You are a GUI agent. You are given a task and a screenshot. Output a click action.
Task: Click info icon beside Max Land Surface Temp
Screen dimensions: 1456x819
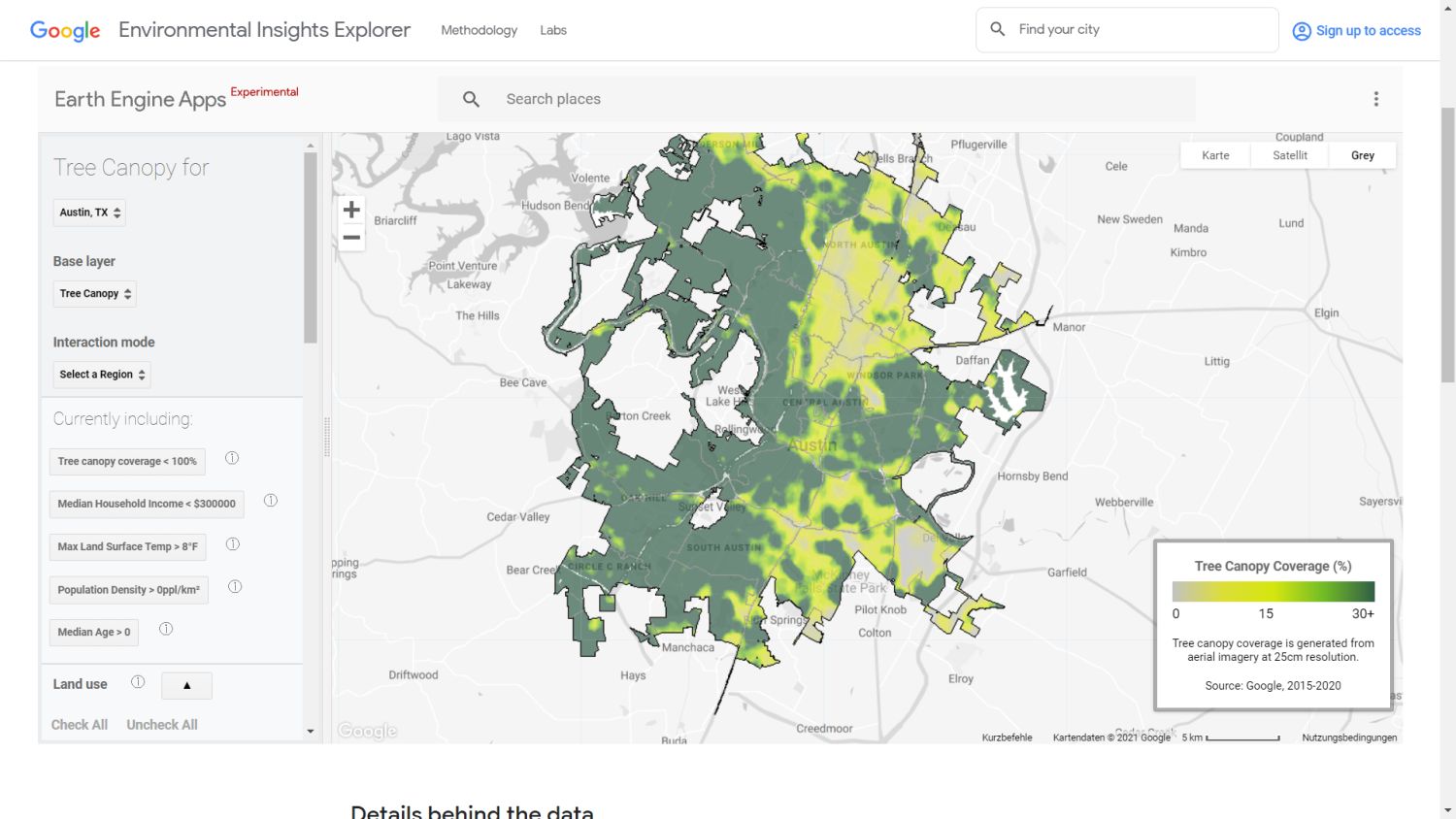click(233, 544)
